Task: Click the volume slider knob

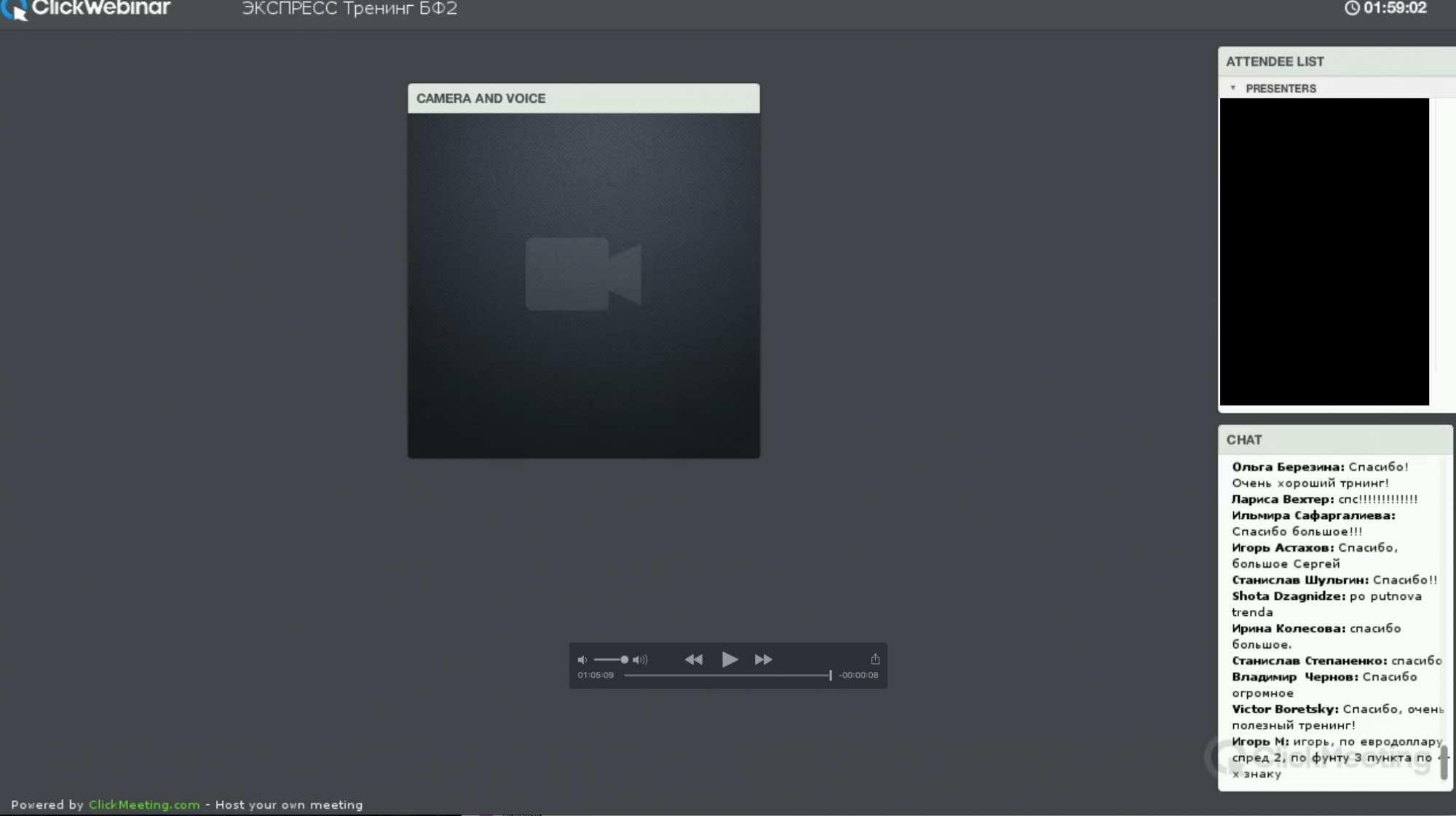Action: click(x=624, y=659)
